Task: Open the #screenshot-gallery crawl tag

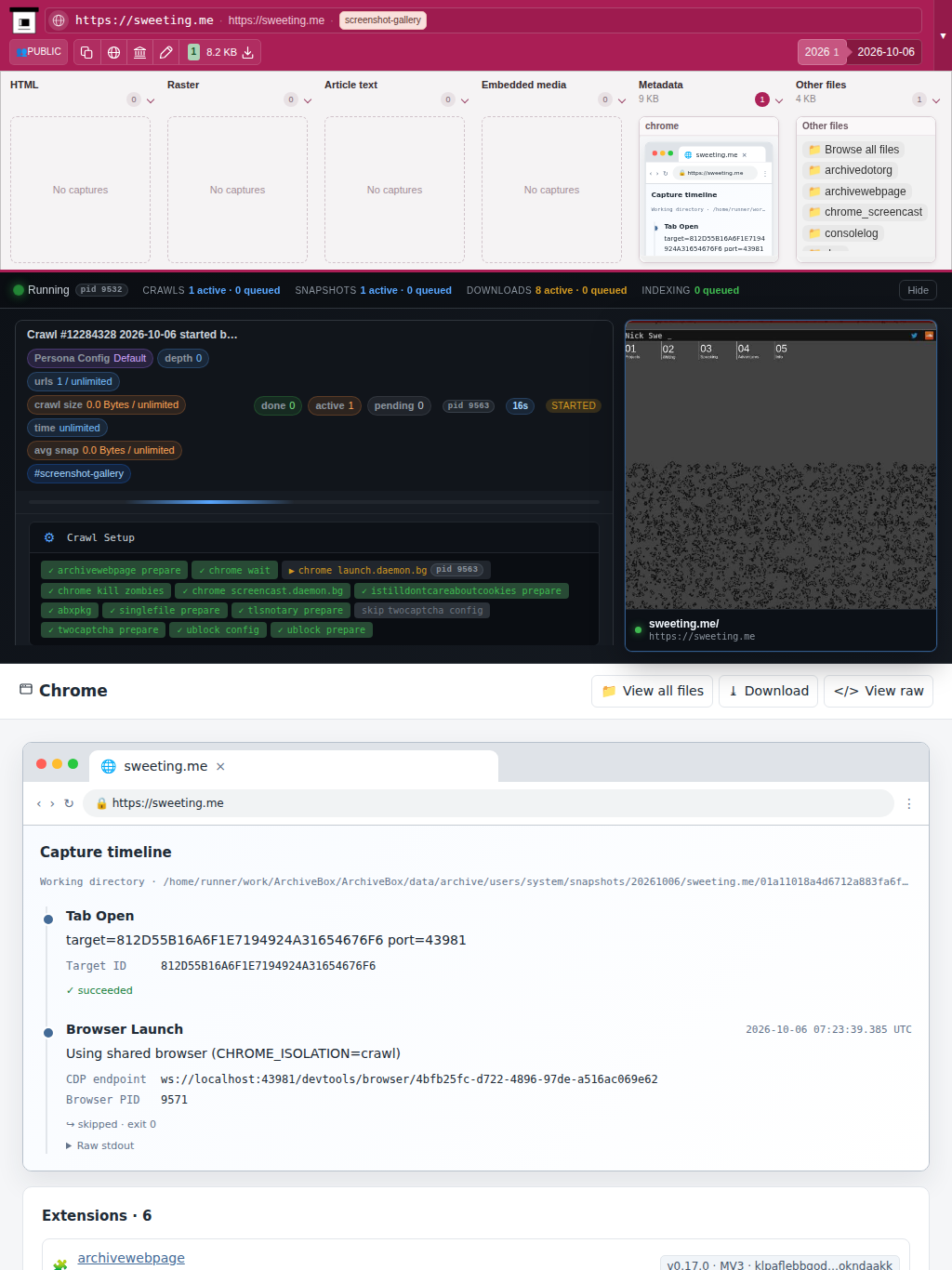Action: (79, 473)
